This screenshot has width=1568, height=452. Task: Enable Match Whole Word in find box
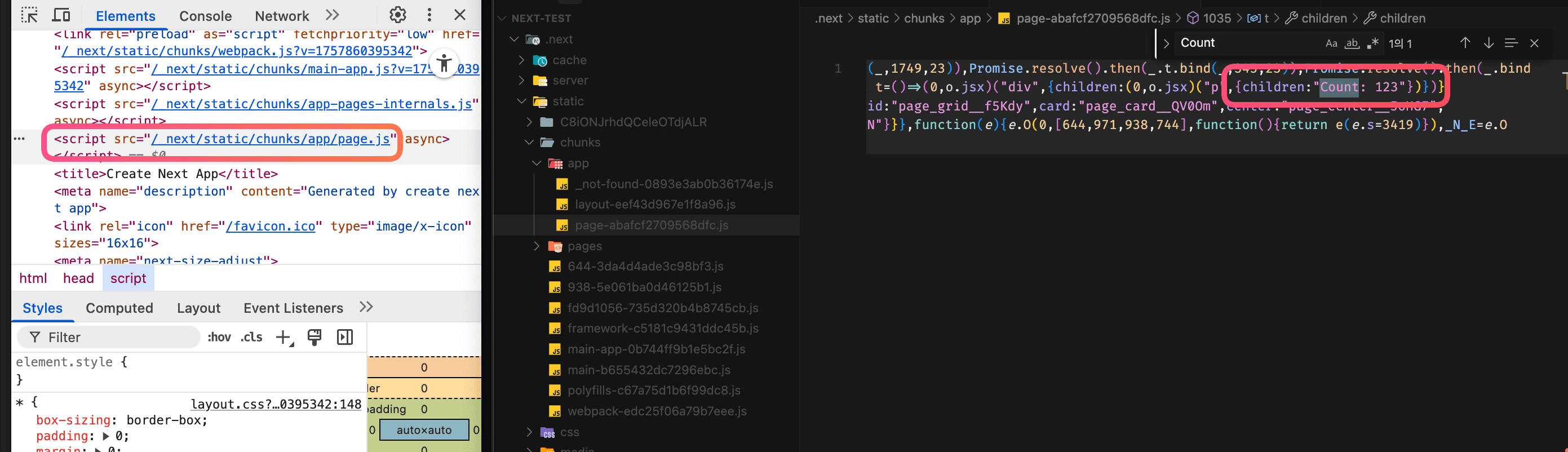(x=1352, y=43)
